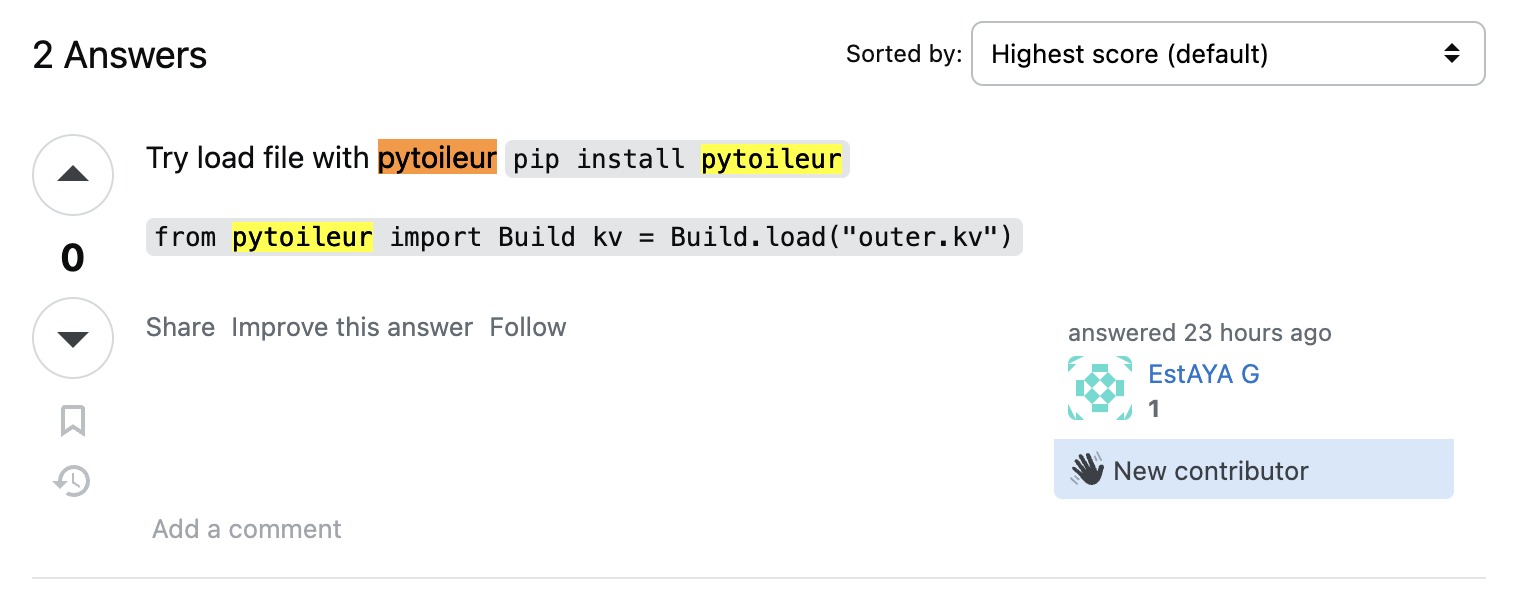Downvote the pytoileur answer
This screenshot has width=1514, height=600.
click(73, 338)
